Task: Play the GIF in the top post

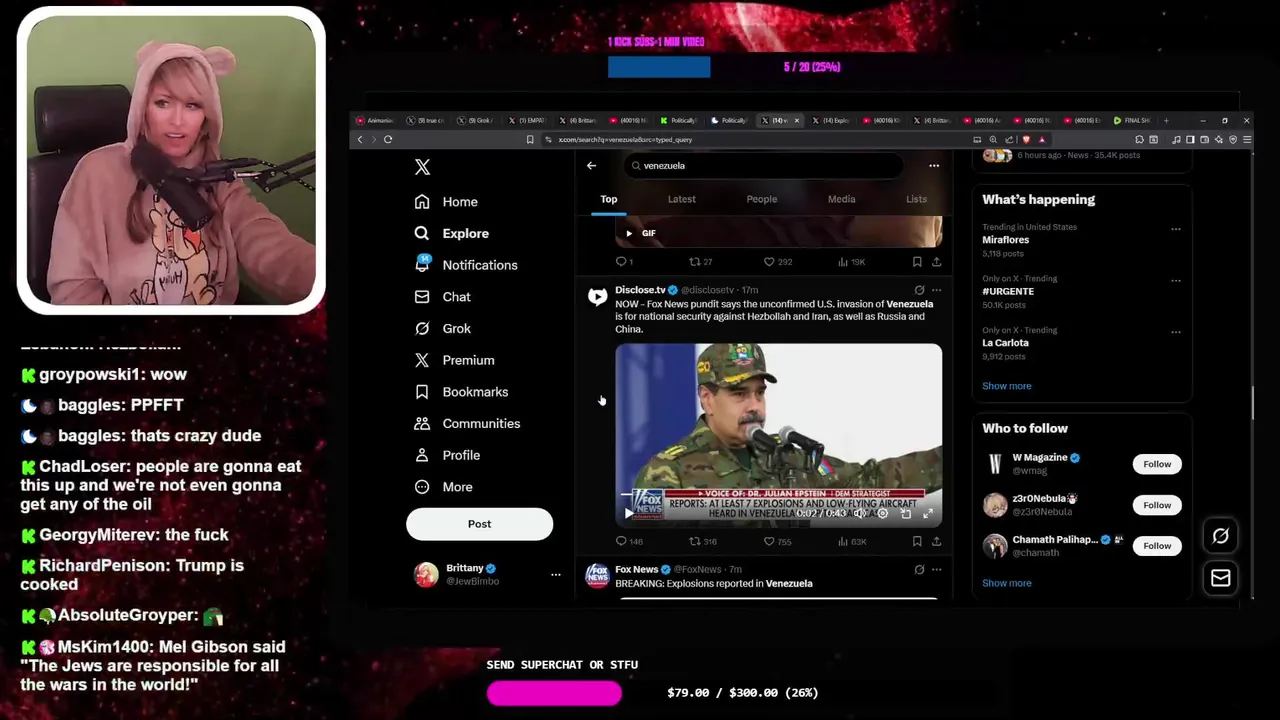Action: (x=629, y=233)
